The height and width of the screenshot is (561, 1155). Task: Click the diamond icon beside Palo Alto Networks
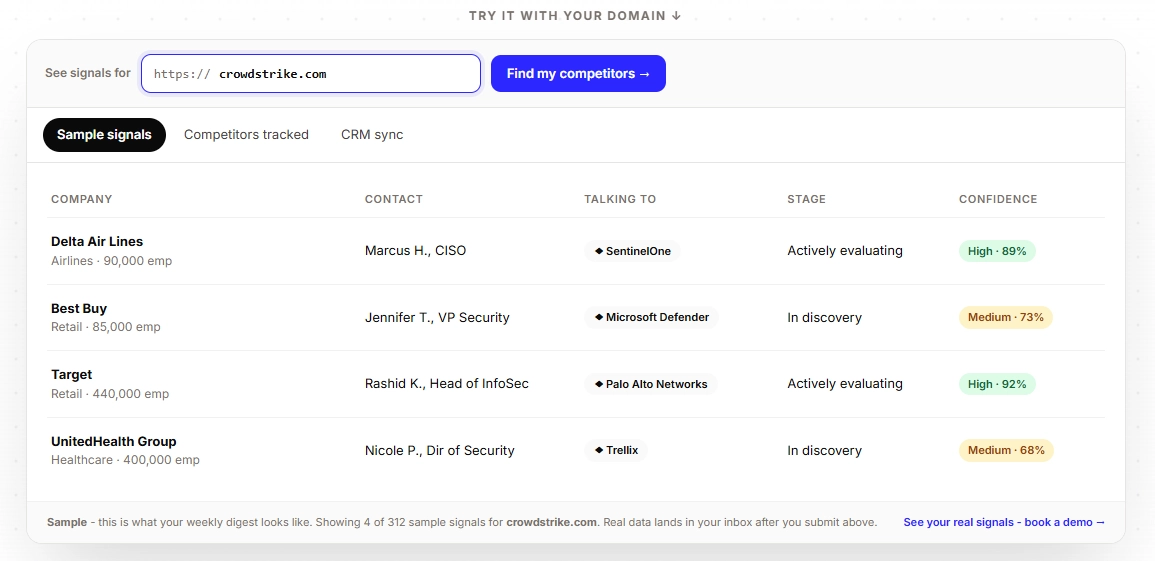click(599, 384)
